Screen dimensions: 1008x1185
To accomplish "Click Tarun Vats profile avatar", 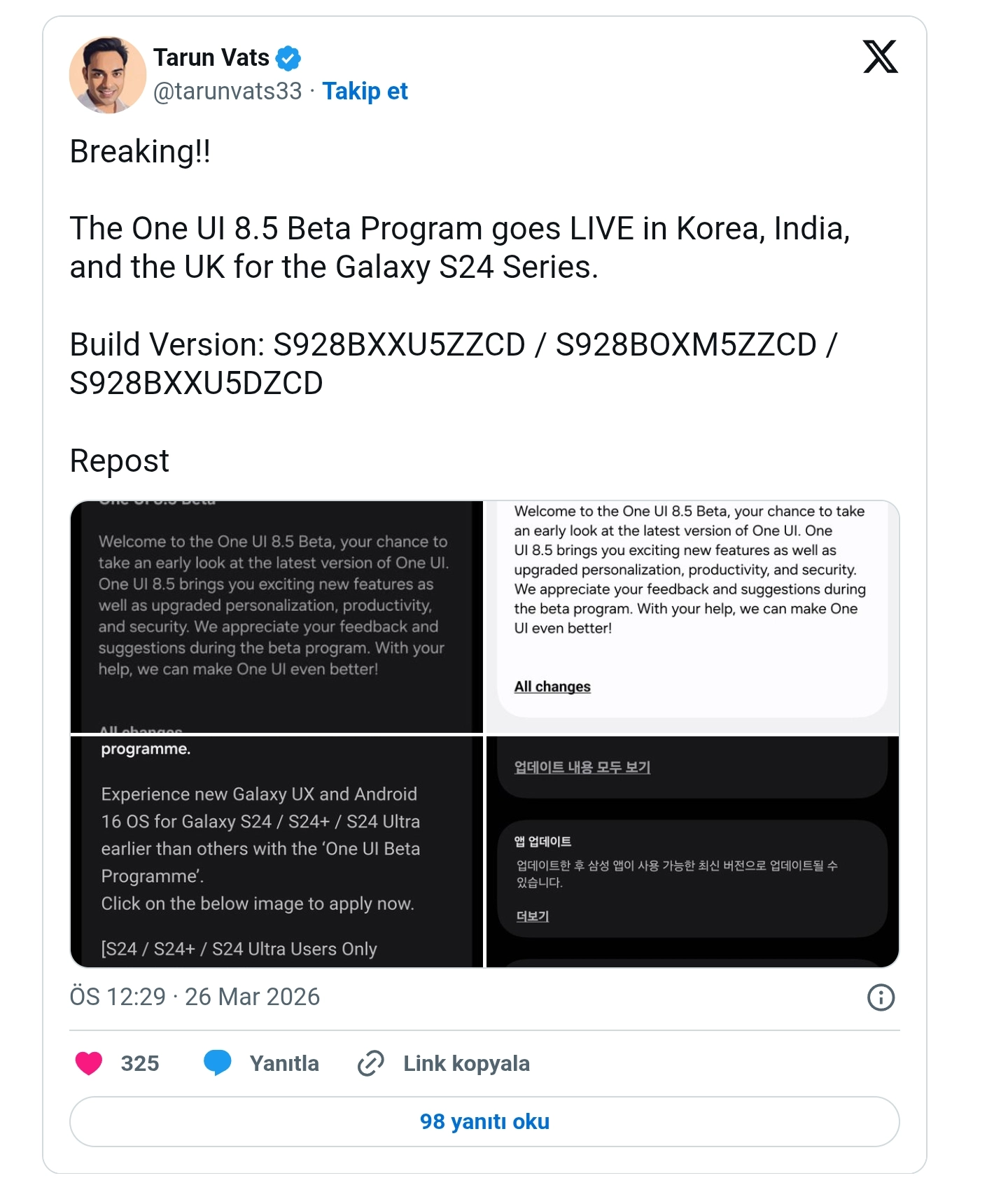I will point(108,75).
